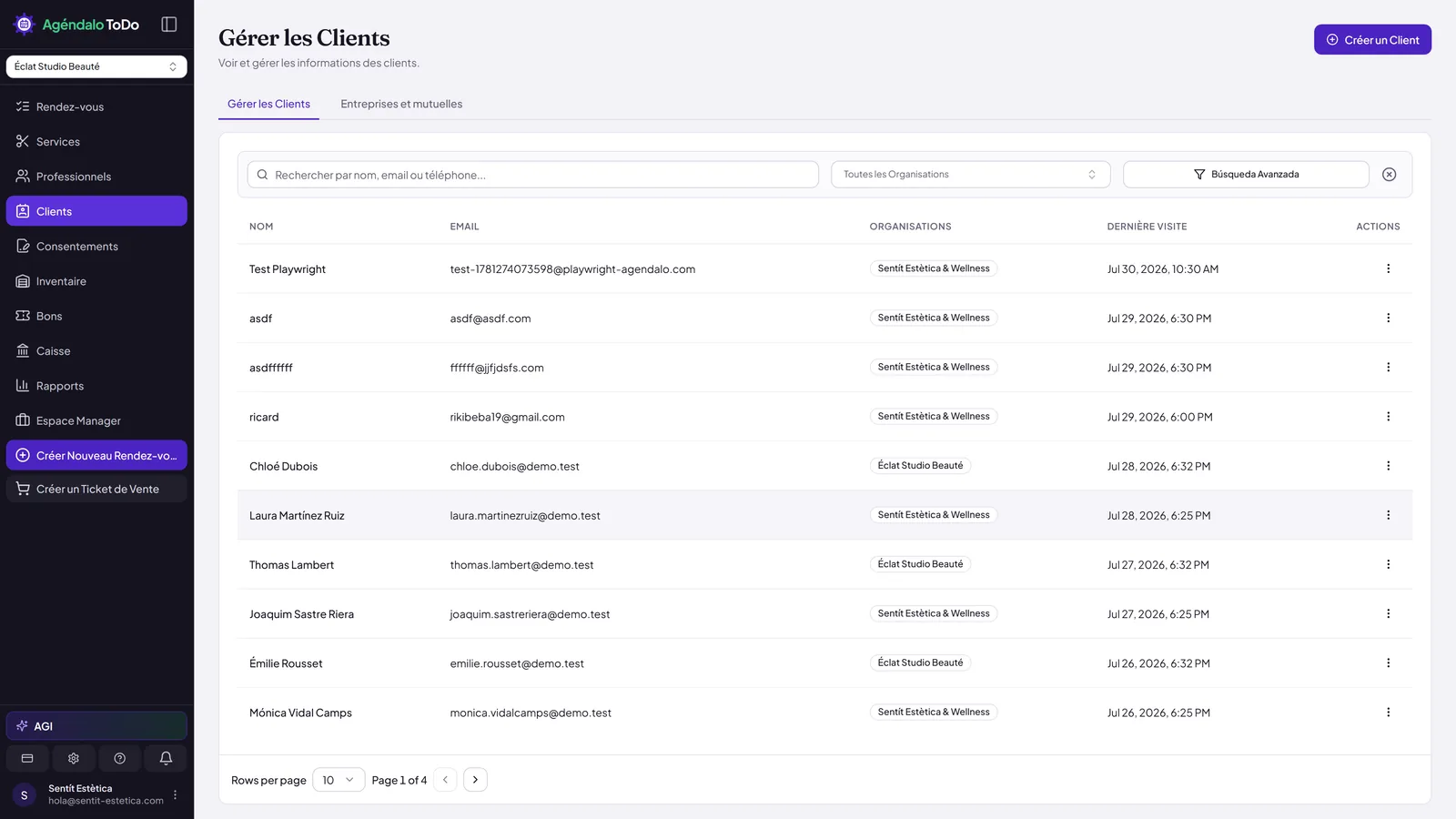The width and height of the screenshot is (1456, 819).
Task: Open actions menu for Émilie Rousset
Action: click(x=1388, y=663)
